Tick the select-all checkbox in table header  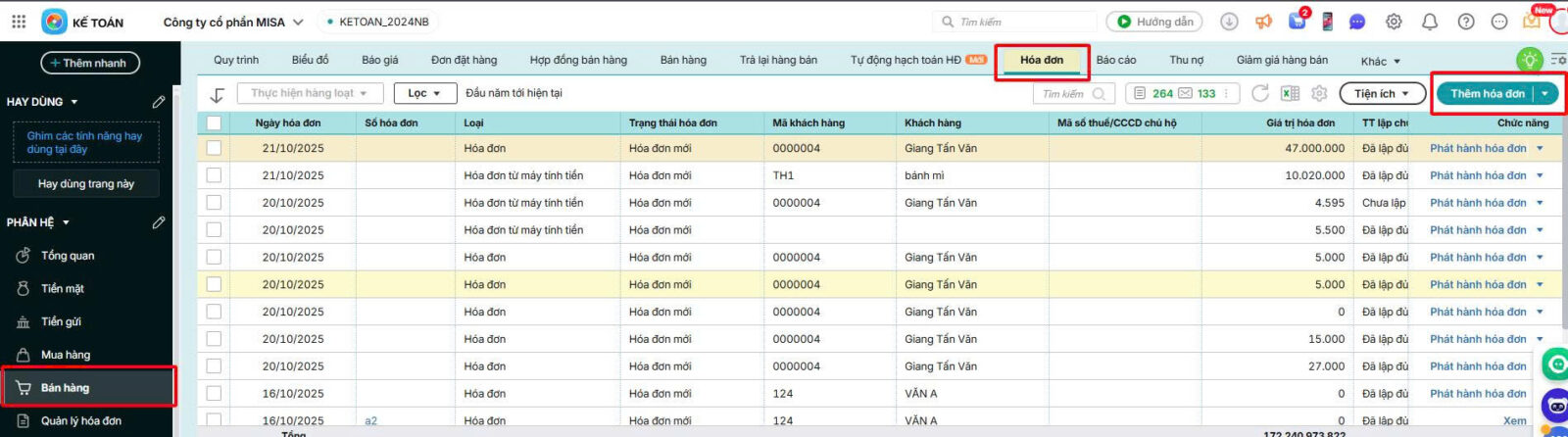tap(214, 122)
